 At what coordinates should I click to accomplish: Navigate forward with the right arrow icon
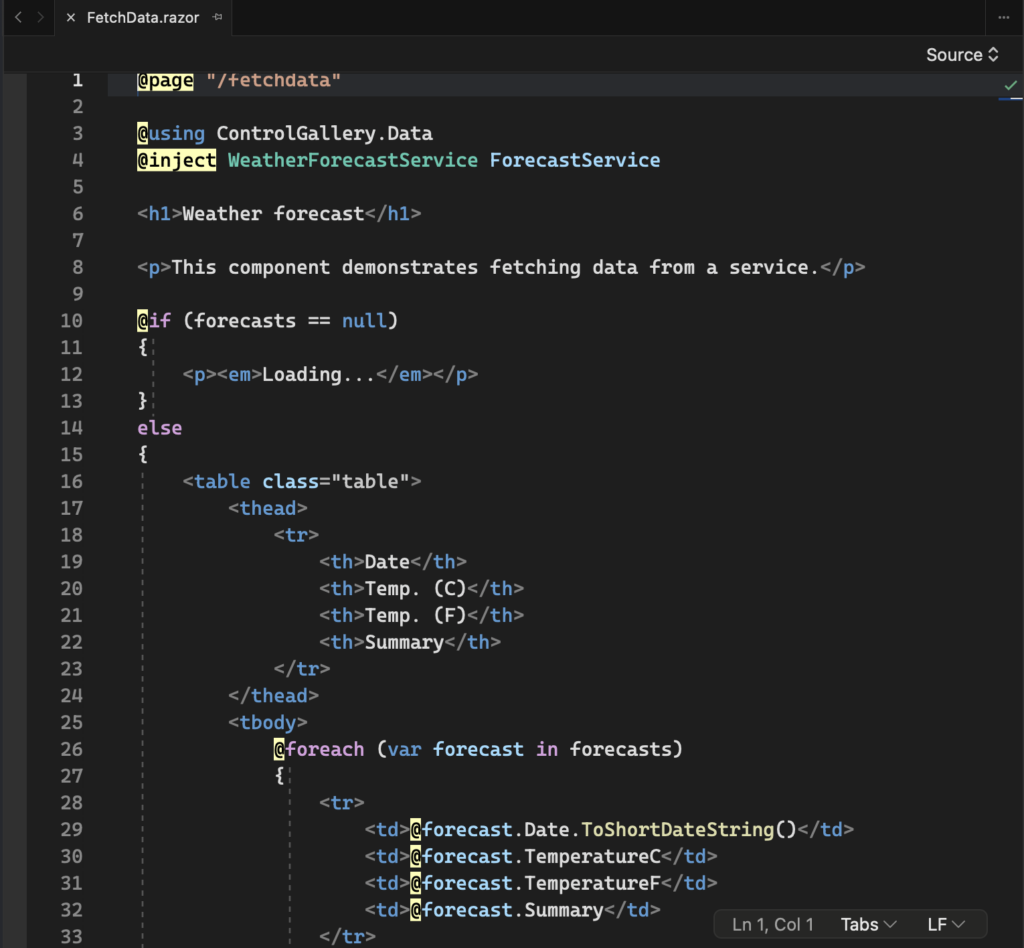40,18
